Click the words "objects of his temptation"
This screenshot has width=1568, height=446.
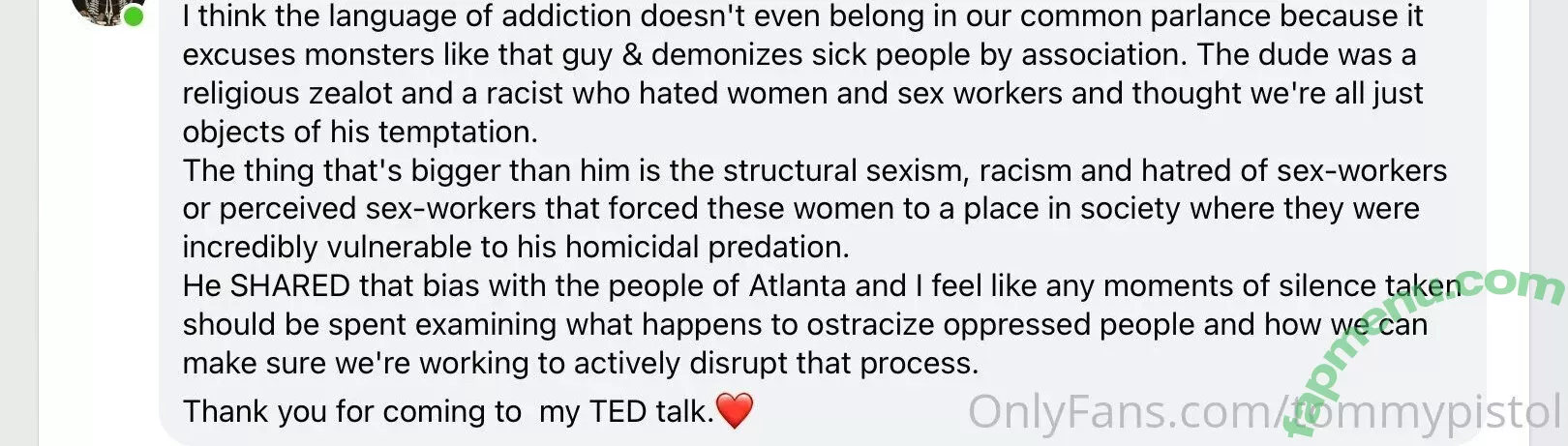pyautogui.click(x=359, y=133)
